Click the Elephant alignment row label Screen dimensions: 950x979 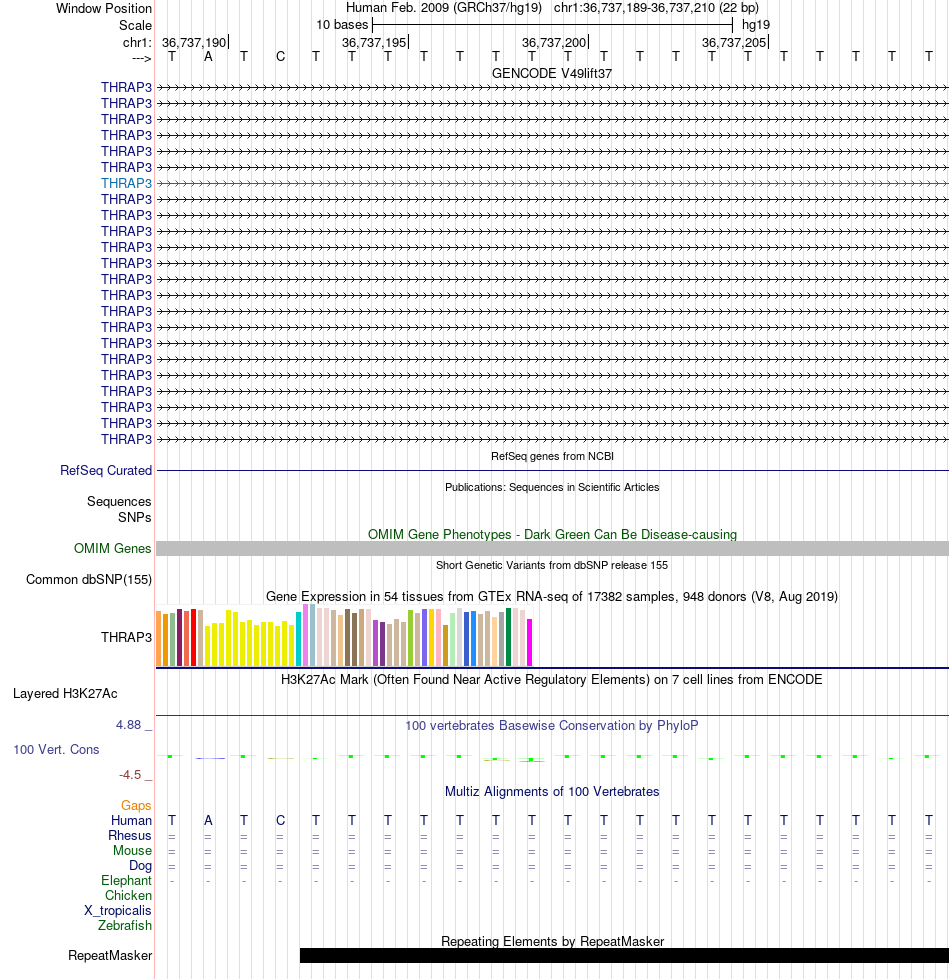(x=126, y=881)
